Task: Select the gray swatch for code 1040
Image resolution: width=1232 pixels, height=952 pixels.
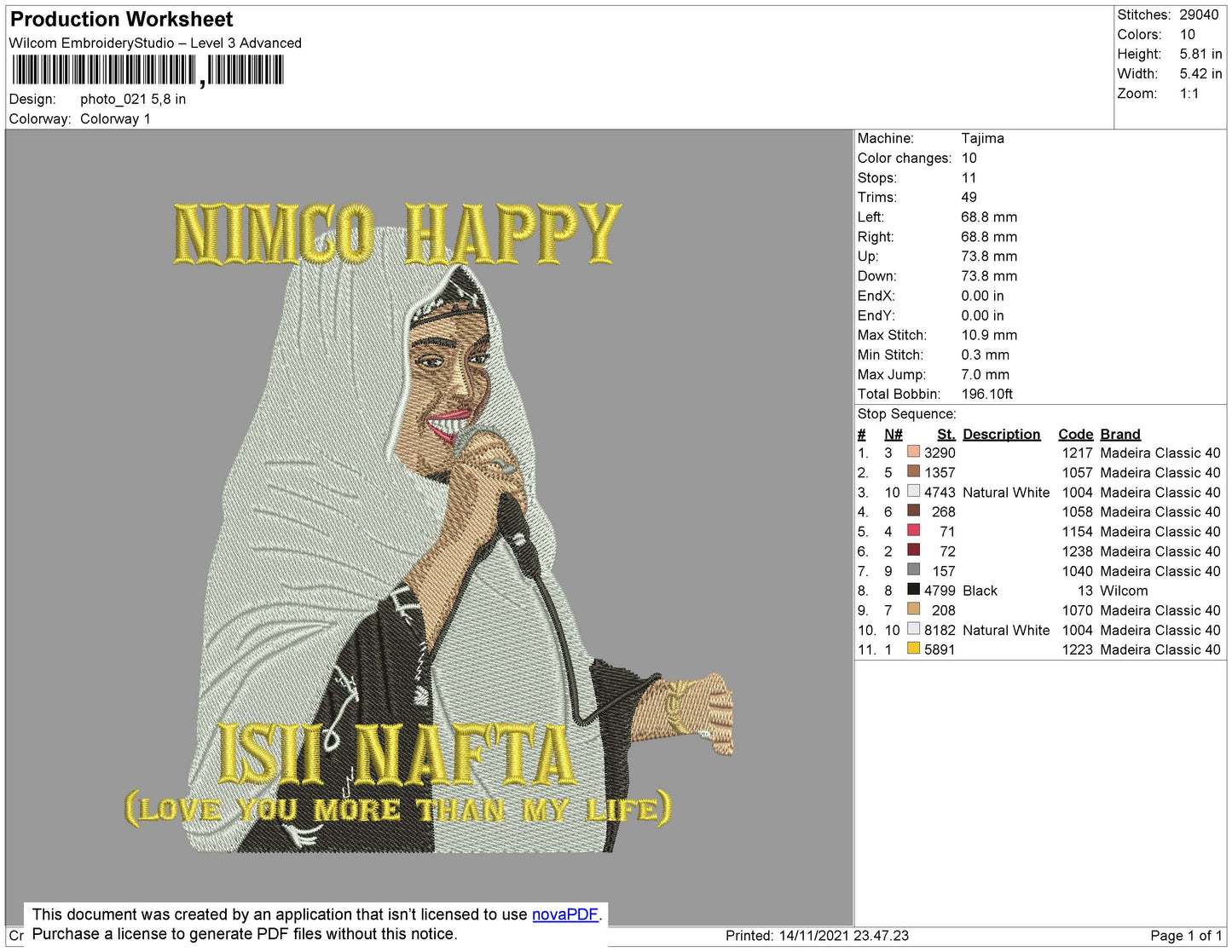Action: tap(913, 570)
